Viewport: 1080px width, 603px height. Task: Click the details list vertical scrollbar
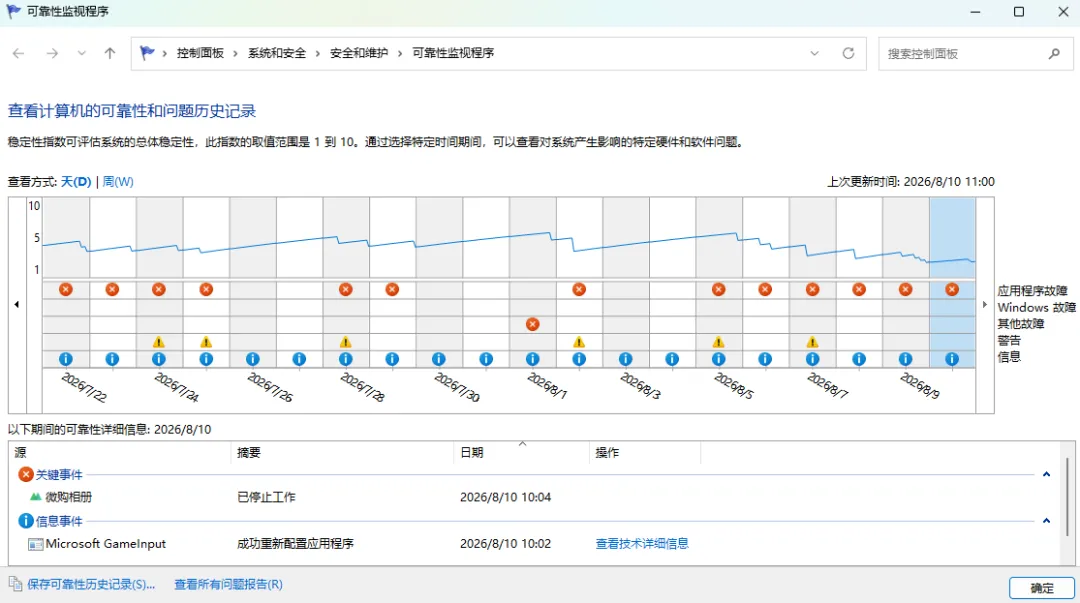[1068, 496]
